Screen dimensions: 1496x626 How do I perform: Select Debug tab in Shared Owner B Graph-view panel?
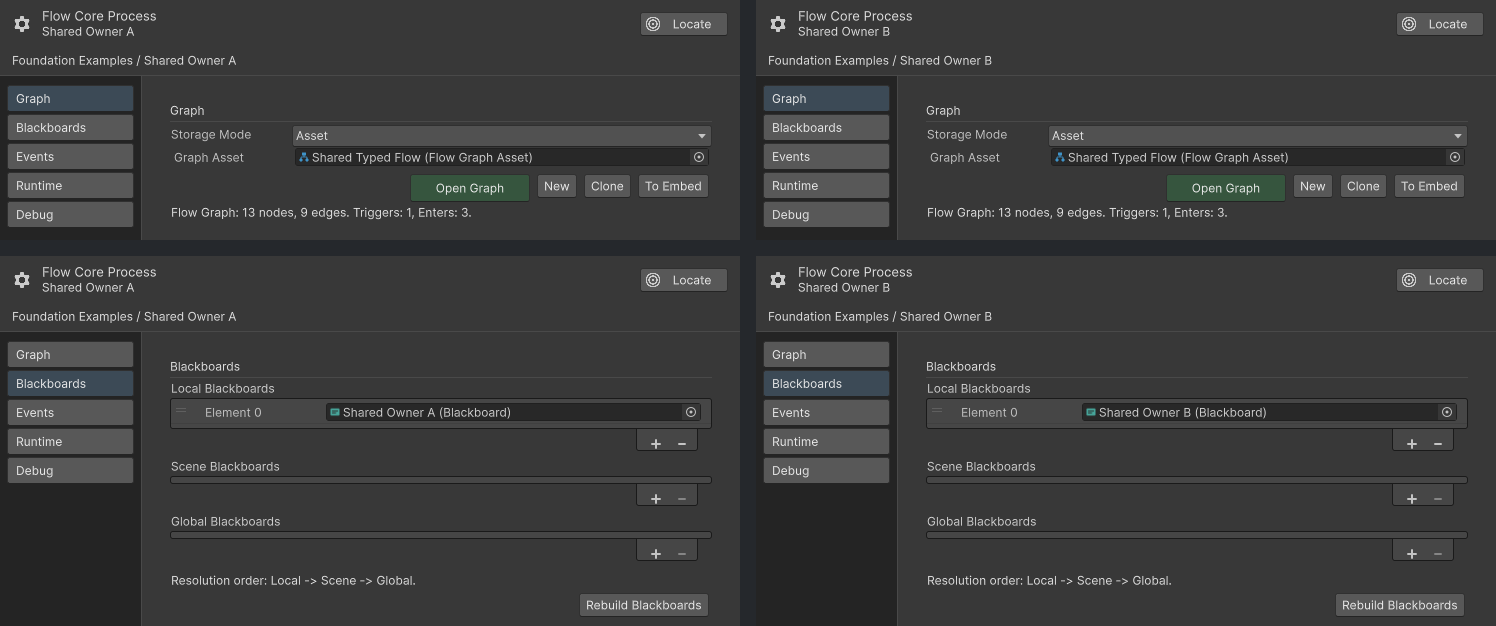point(826,214)
